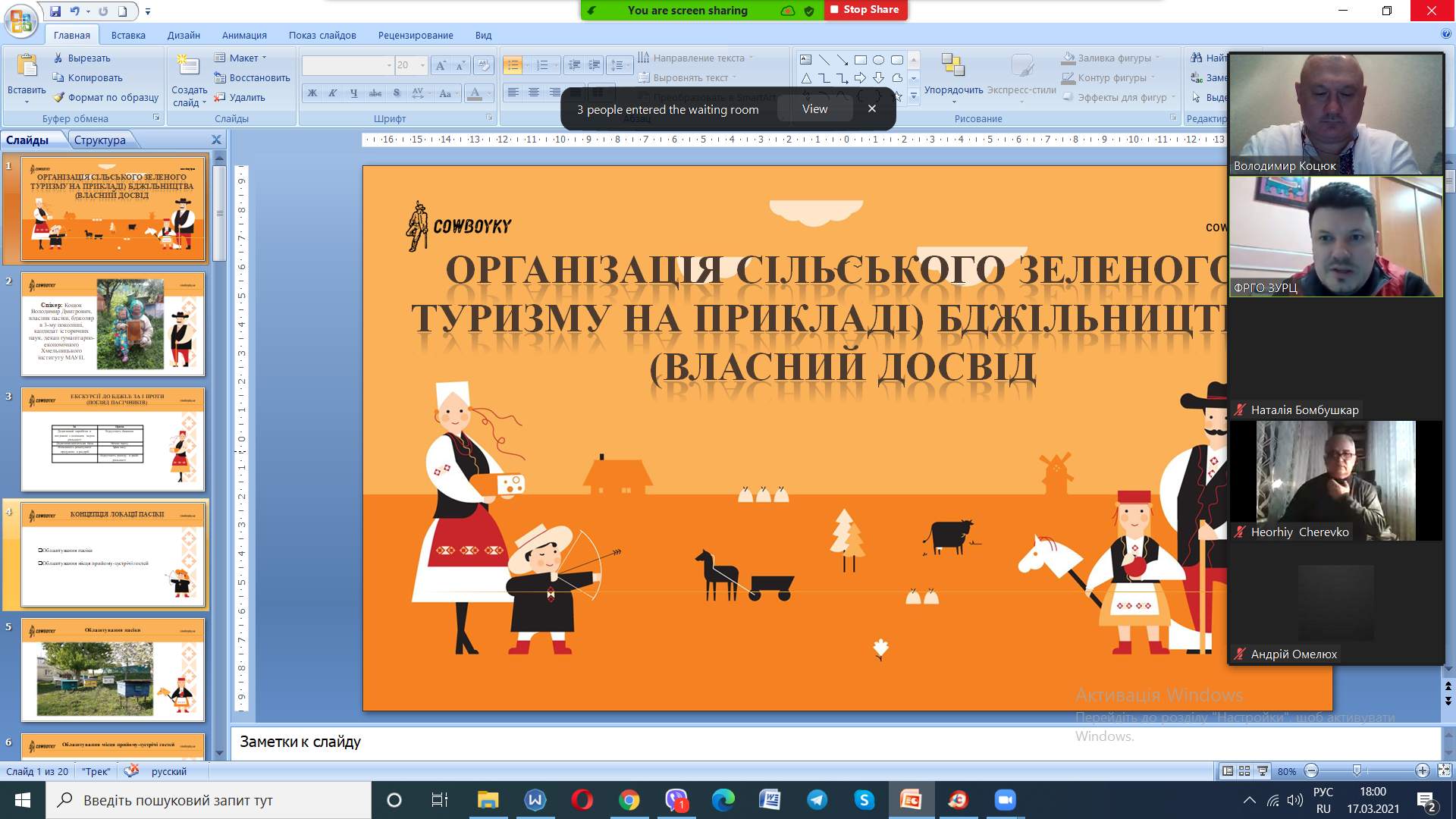Toggle underline Ч formatting
This screenshot has width=1456, height=819.
[353, 93]
